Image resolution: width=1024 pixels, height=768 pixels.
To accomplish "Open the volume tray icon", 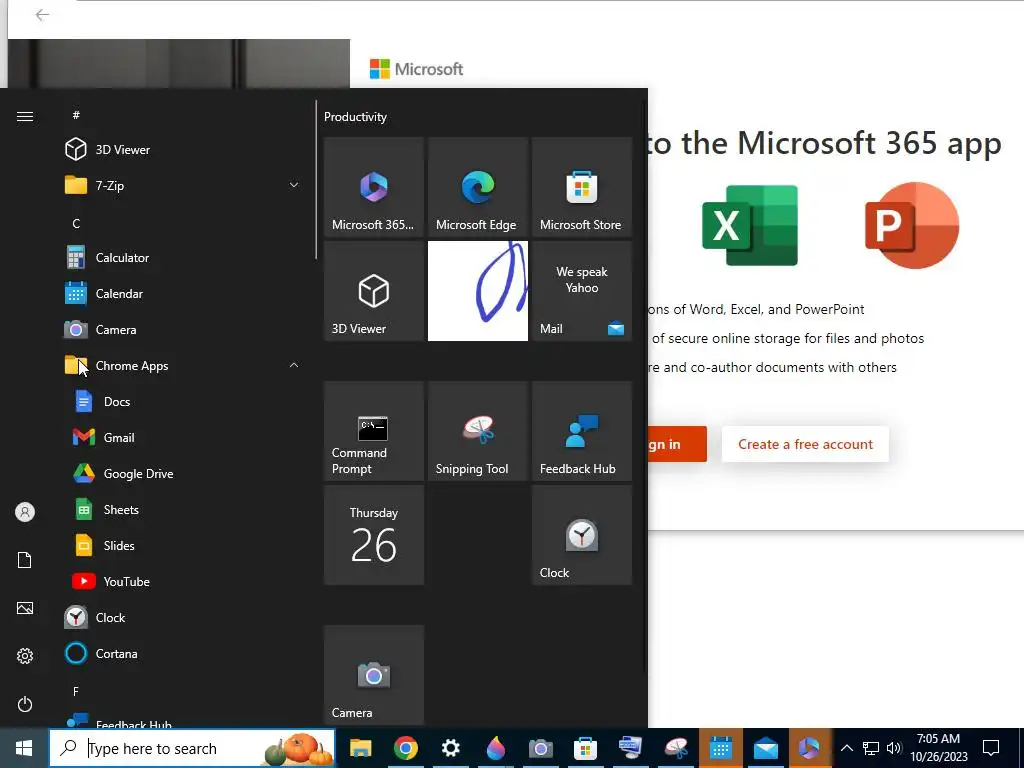I will click(x=894, y=748).
